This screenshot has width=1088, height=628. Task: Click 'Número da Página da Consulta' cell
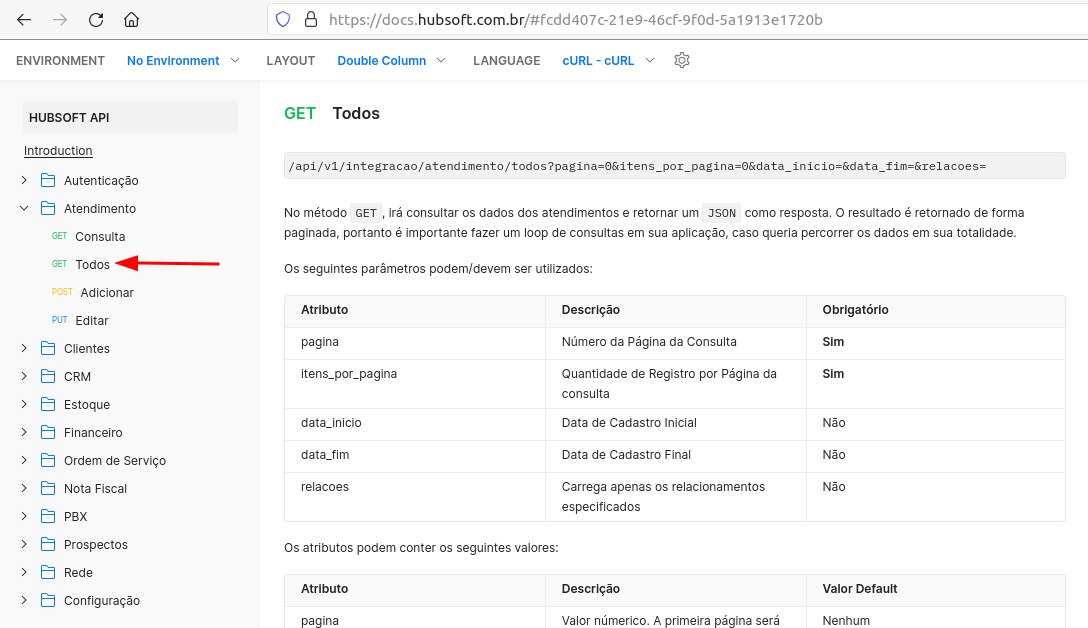pyautogui.click(x=676, y=343)
